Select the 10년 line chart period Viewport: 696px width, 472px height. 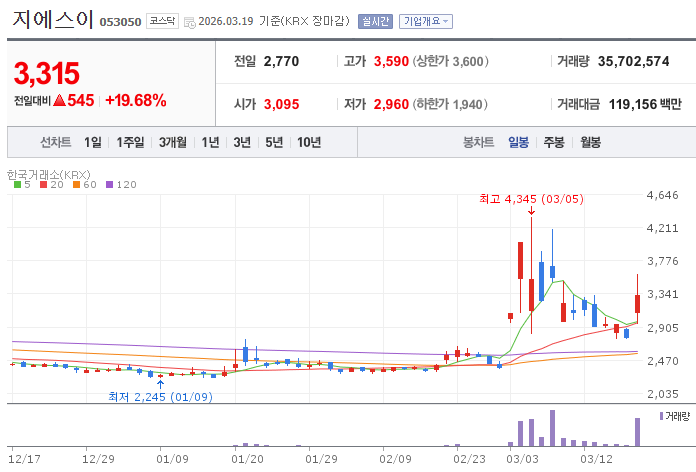[309, 142]
